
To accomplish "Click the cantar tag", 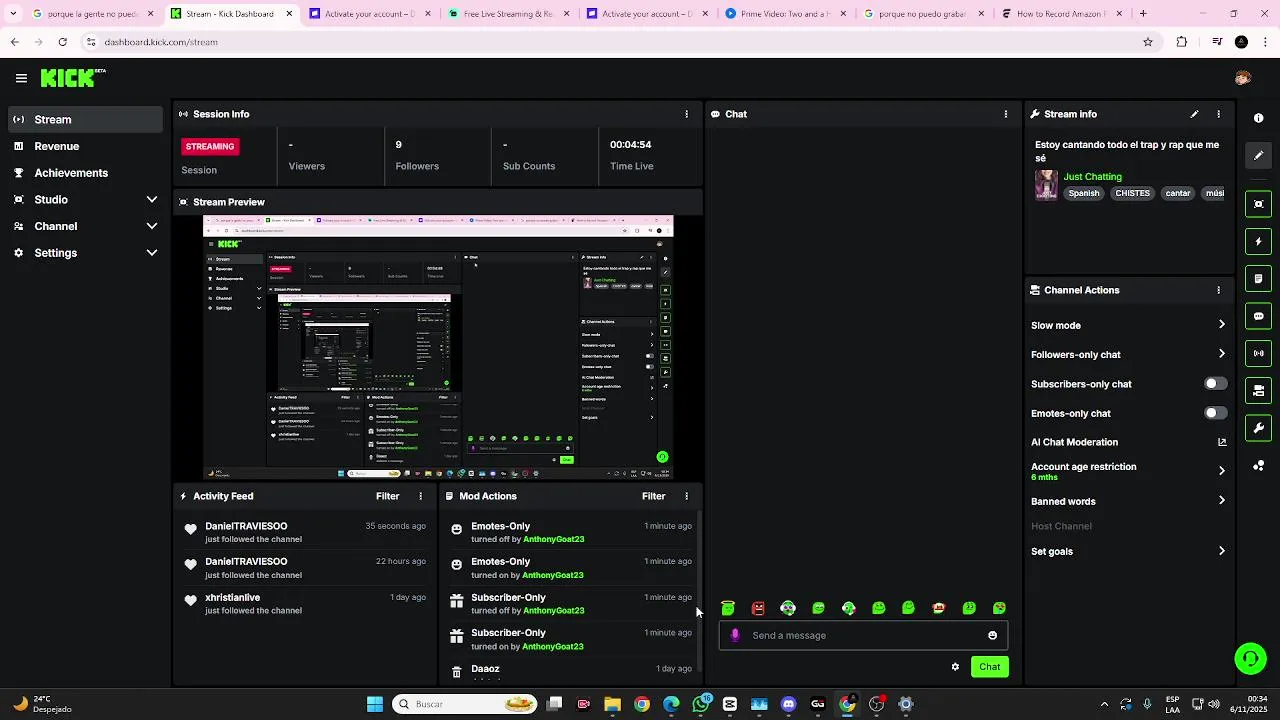I will point(1178,193).
